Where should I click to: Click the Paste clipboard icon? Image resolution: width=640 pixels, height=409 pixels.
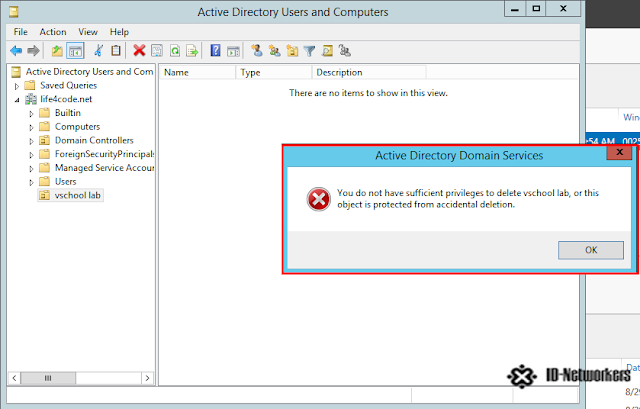coord(116,51)
